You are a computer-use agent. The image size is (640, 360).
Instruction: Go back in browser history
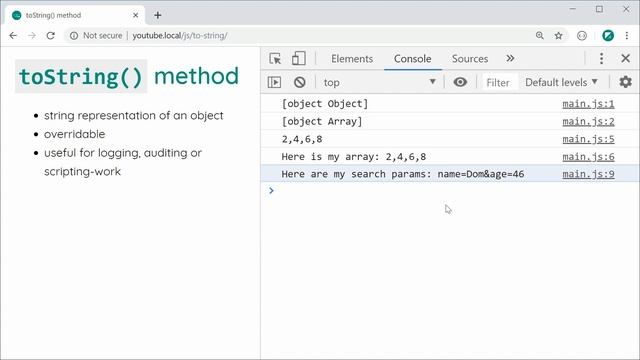coord(13,36)
